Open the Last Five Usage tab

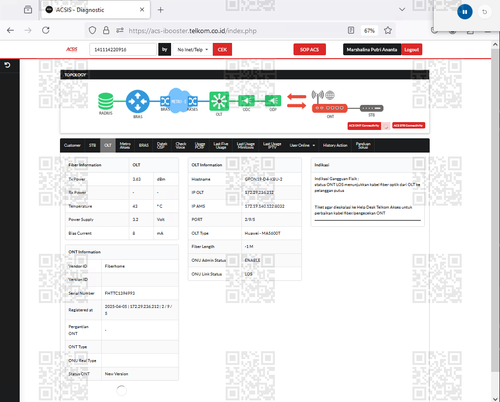coord(221,145)
